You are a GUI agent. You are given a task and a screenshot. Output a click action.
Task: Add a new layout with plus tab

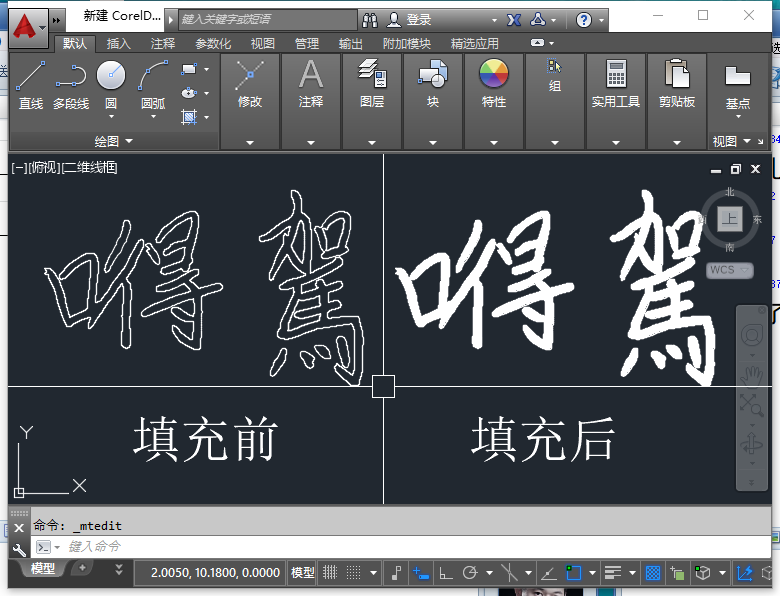[x=82, y=568]
